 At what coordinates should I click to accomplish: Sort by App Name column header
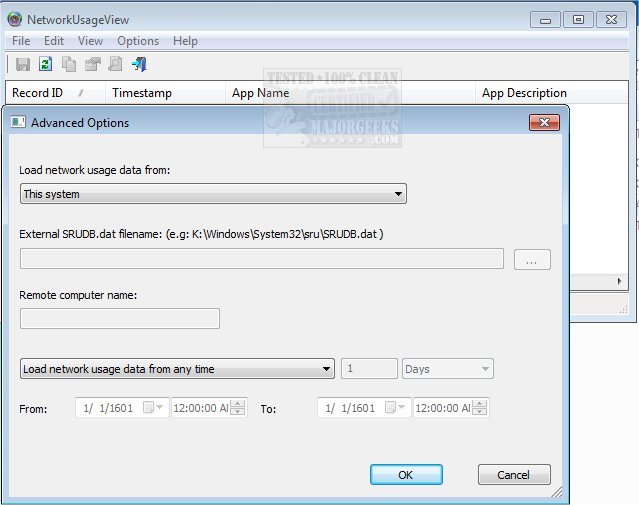pyautogui.click(x=350, y=93)
